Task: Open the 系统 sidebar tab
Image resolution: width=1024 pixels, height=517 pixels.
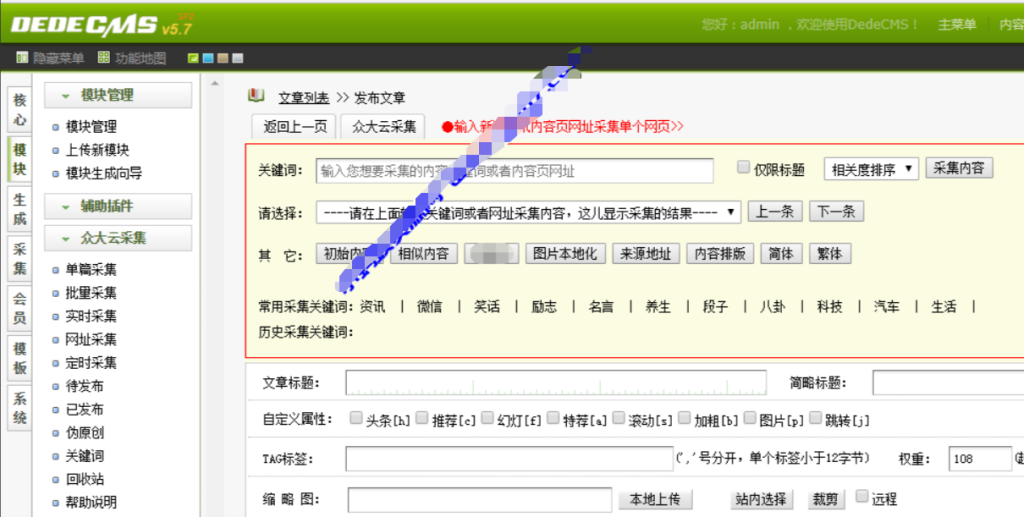Action: 20,407
